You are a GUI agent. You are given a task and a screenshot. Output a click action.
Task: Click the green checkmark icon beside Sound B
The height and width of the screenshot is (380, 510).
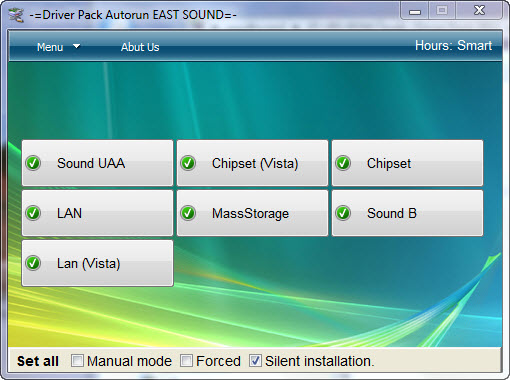coord(343,213)
